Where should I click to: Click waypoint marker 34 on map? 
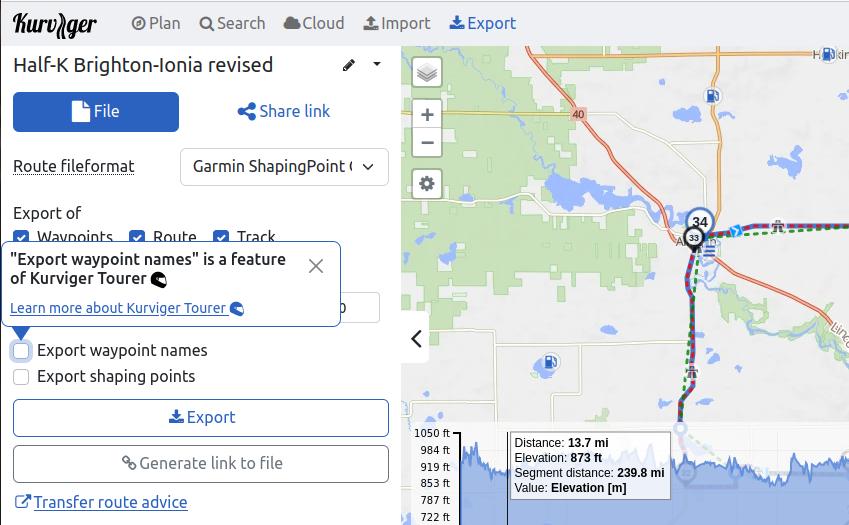tap(700, 222)
